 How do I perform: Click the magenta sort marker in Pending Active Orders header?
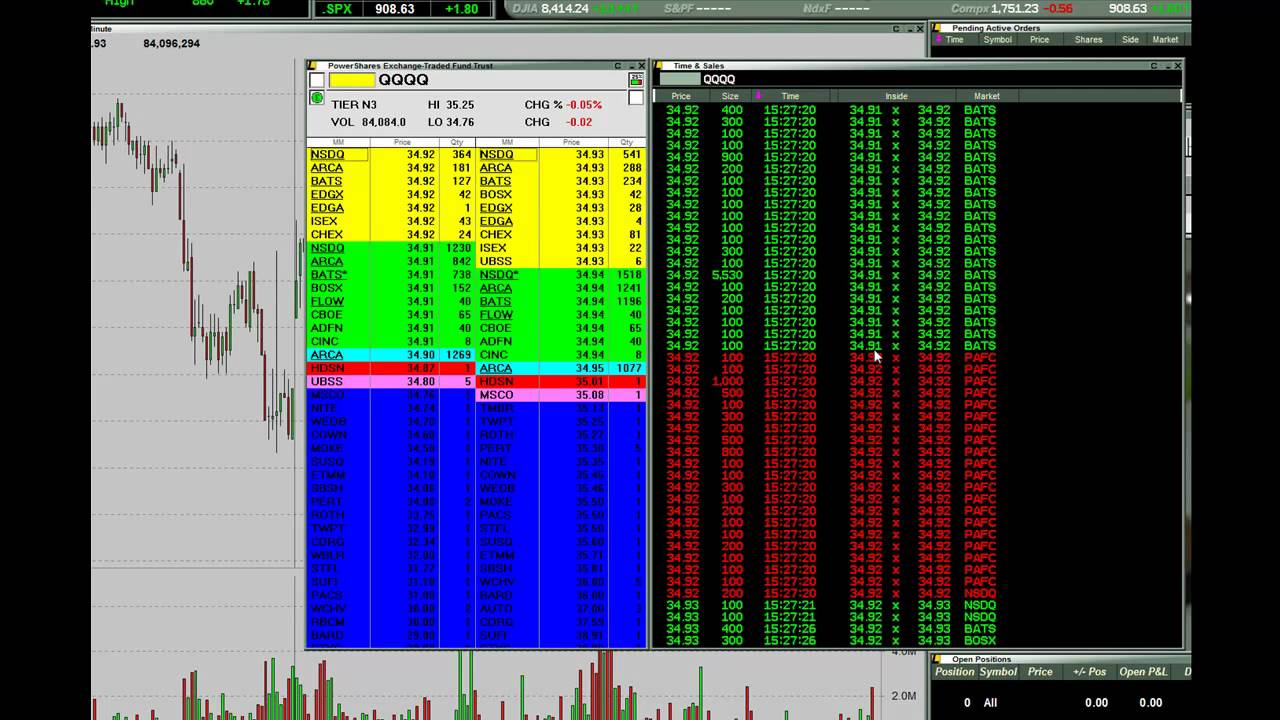click(937, 40)
